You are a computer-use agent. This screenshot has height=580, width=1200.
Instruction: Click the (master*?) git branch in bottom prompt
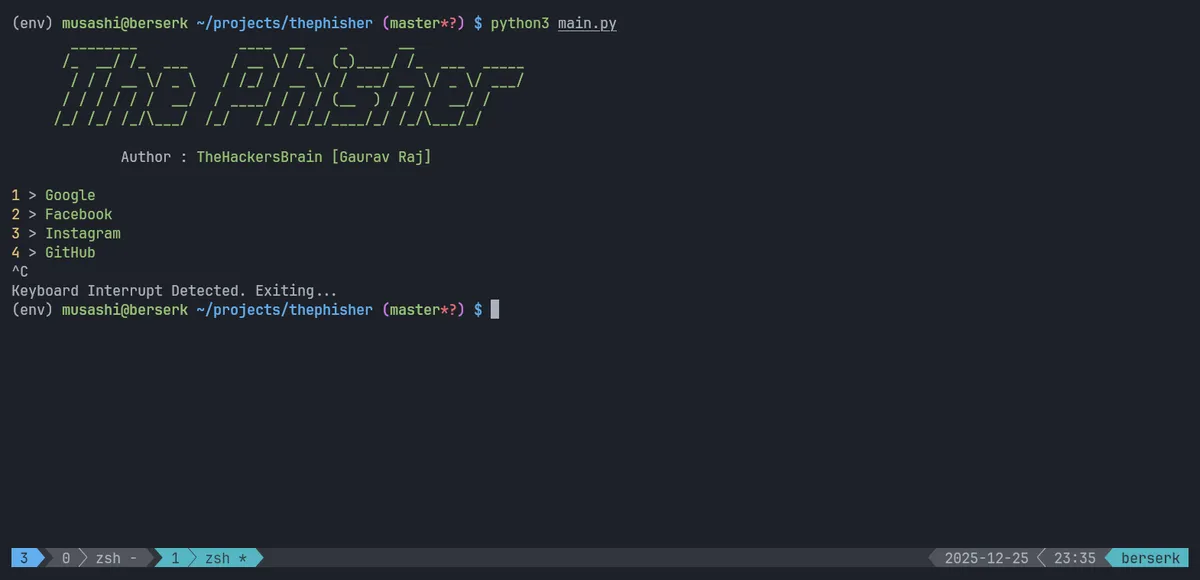click(423, 310)
